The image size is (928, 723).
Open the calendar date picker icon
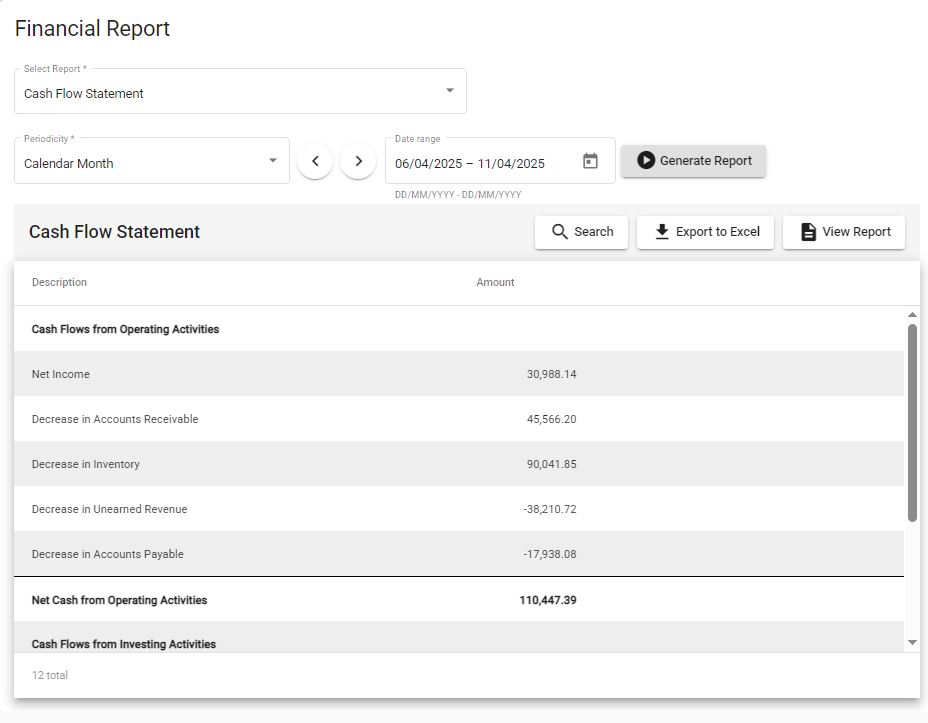590,161
